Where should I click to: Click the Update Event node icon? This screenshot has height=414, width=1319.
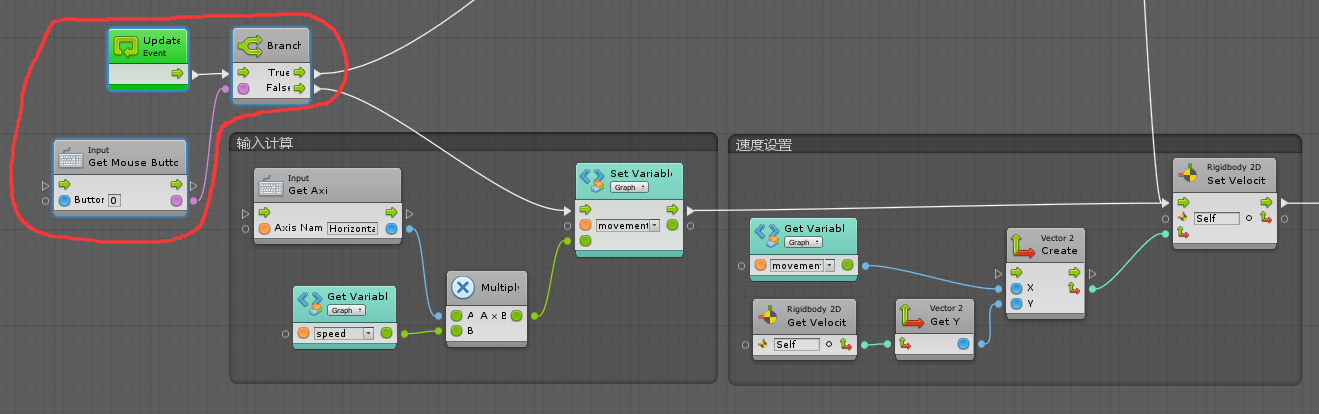pyautogui.click(x=126, y=46)
